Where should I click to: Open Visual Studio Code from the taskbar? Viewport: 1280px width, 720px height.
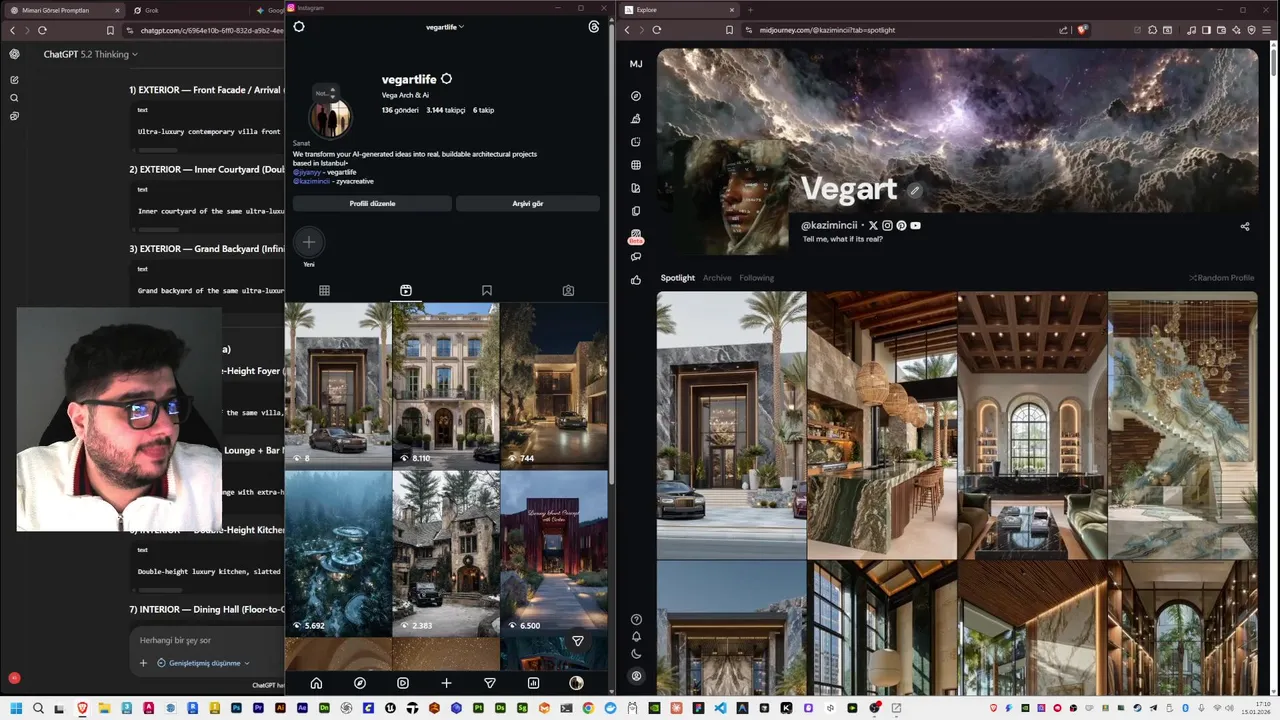coord(720,708)
